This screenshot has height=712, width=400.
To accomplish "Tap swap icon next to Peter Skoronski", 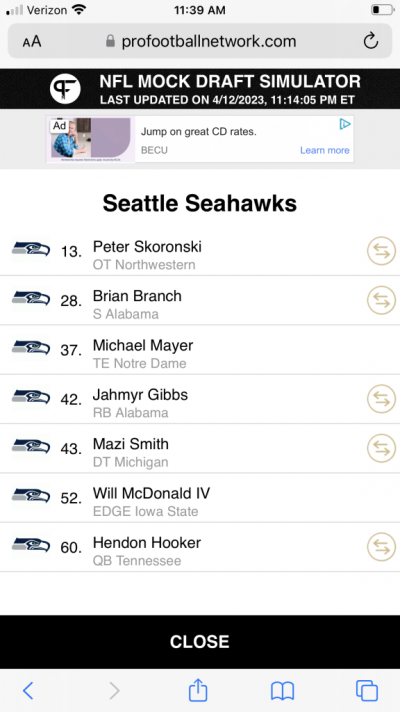I will [x=381, y=251].
